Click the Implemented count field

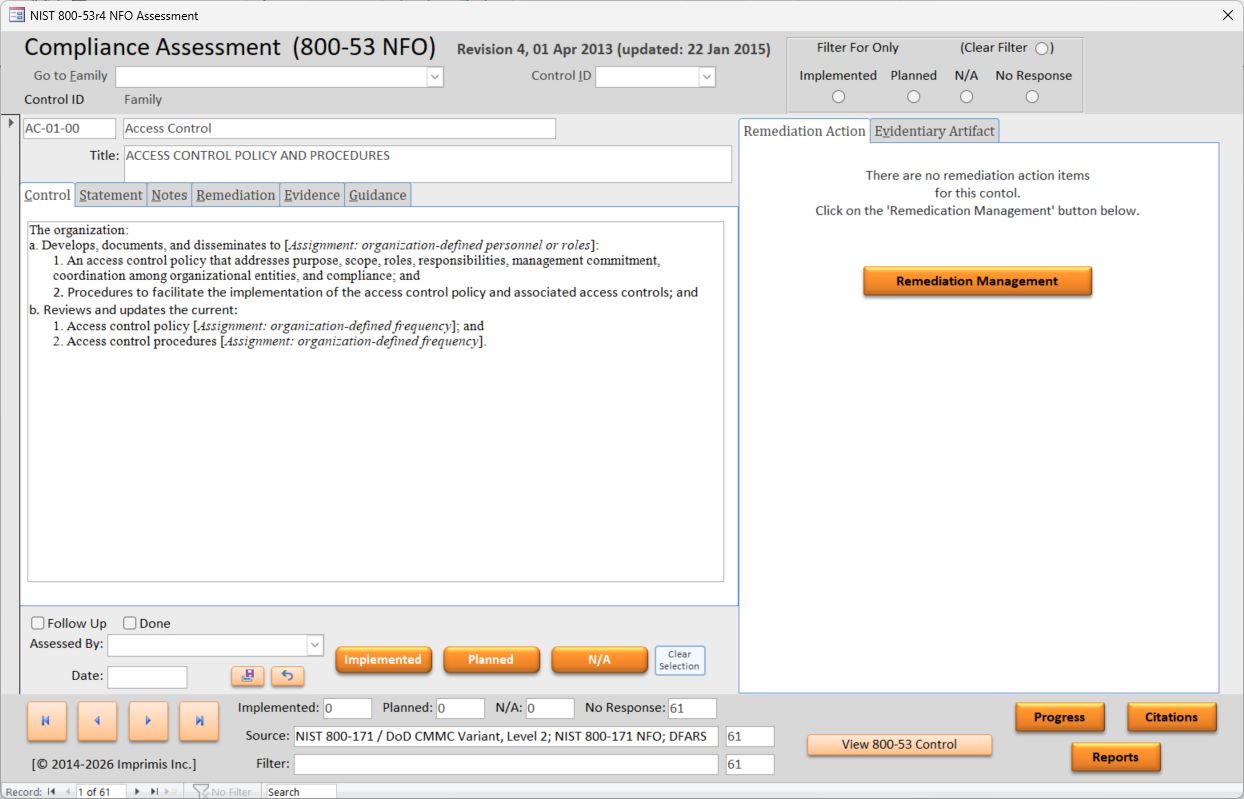coord(347,708)
